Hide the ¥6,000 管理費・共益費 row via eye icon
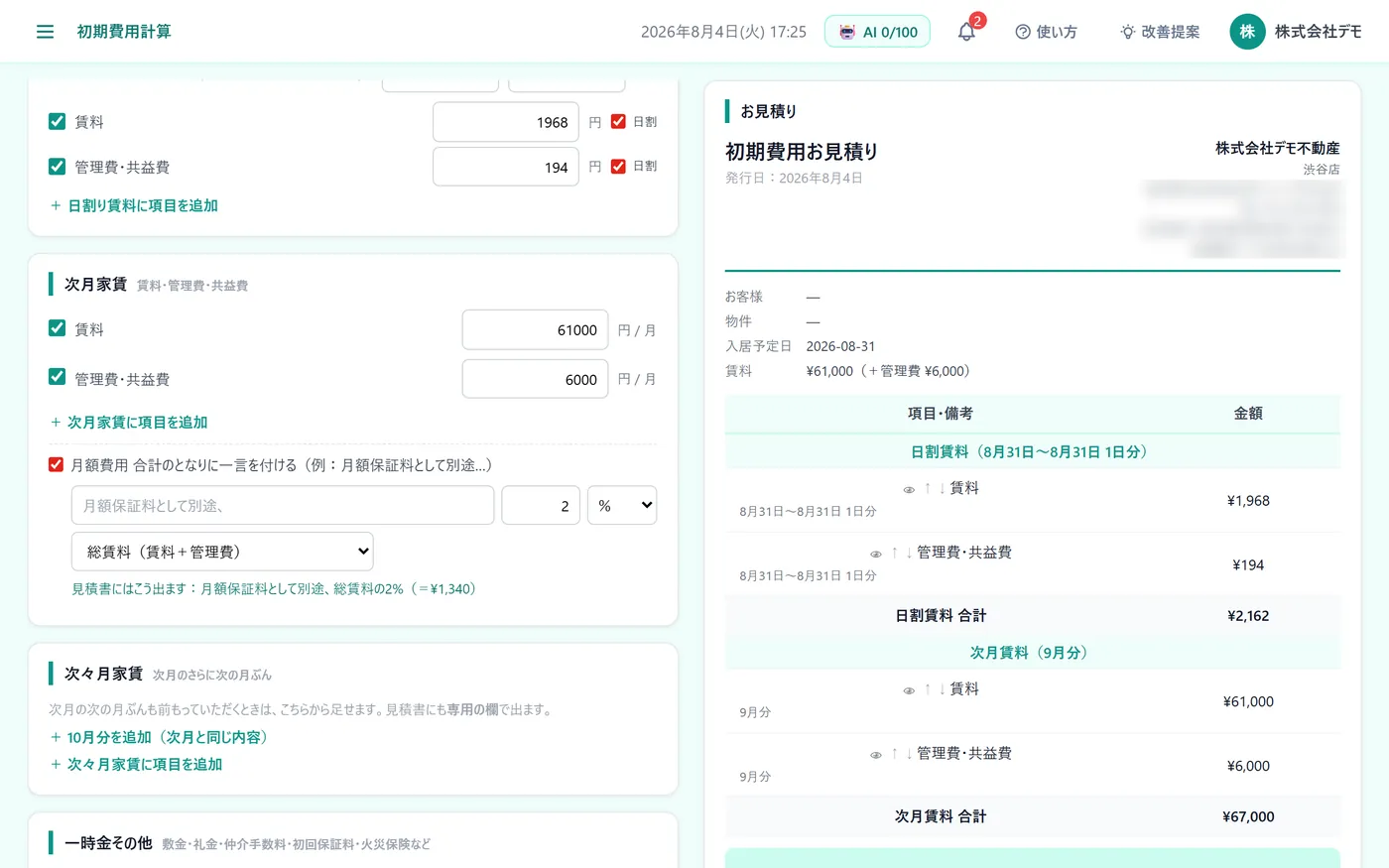The height and width of the screenshot is (868, 1389). click(x=876, y=754)
